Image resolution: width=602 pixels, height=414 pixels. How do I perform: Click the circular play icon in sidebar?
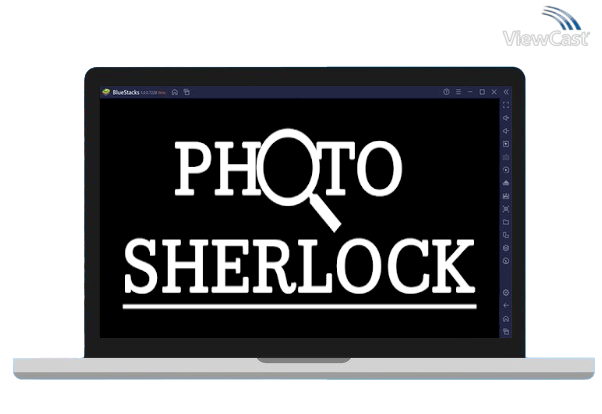pyautogui.click(x=506, y=170)
